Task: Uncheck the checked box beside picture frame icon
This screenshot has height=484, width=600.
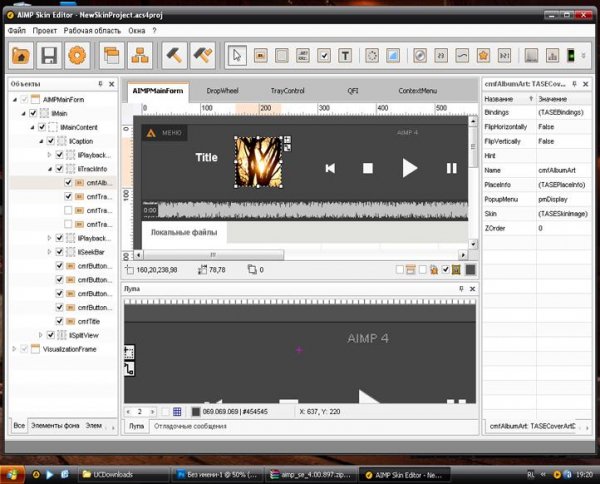Action: click(445, 270)
